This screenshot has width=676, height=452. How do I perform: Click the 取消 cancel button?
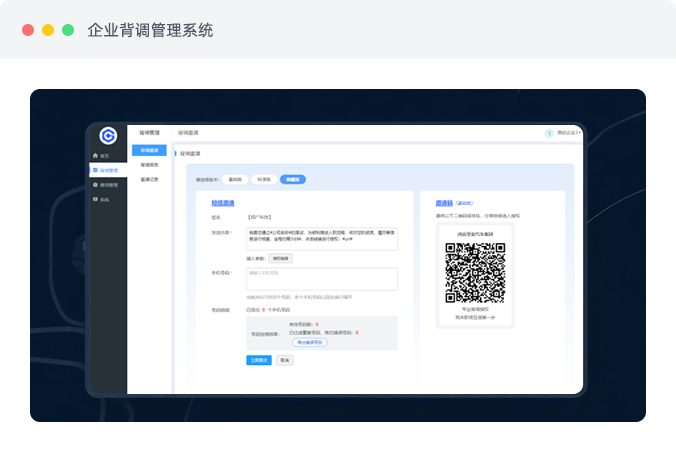tap(285, 360)
